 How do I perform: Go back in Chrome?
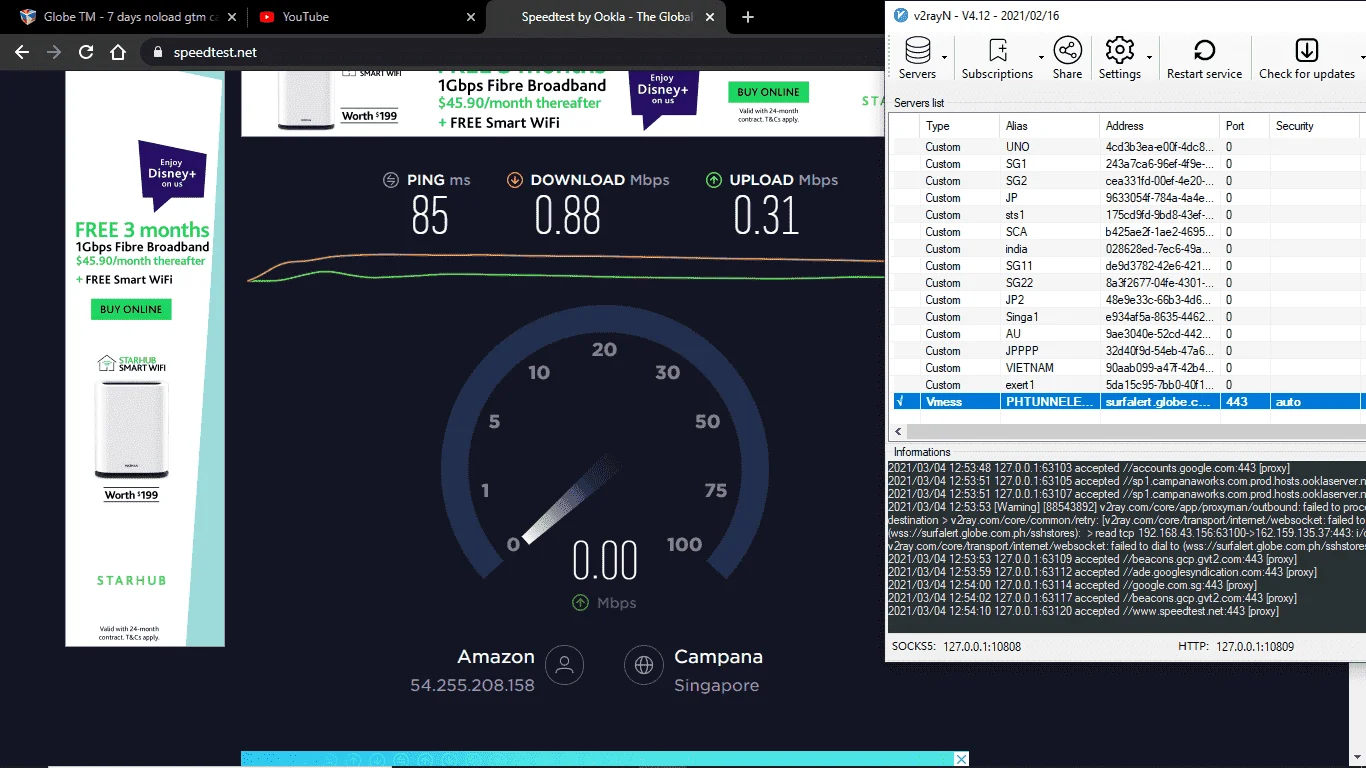22,52
